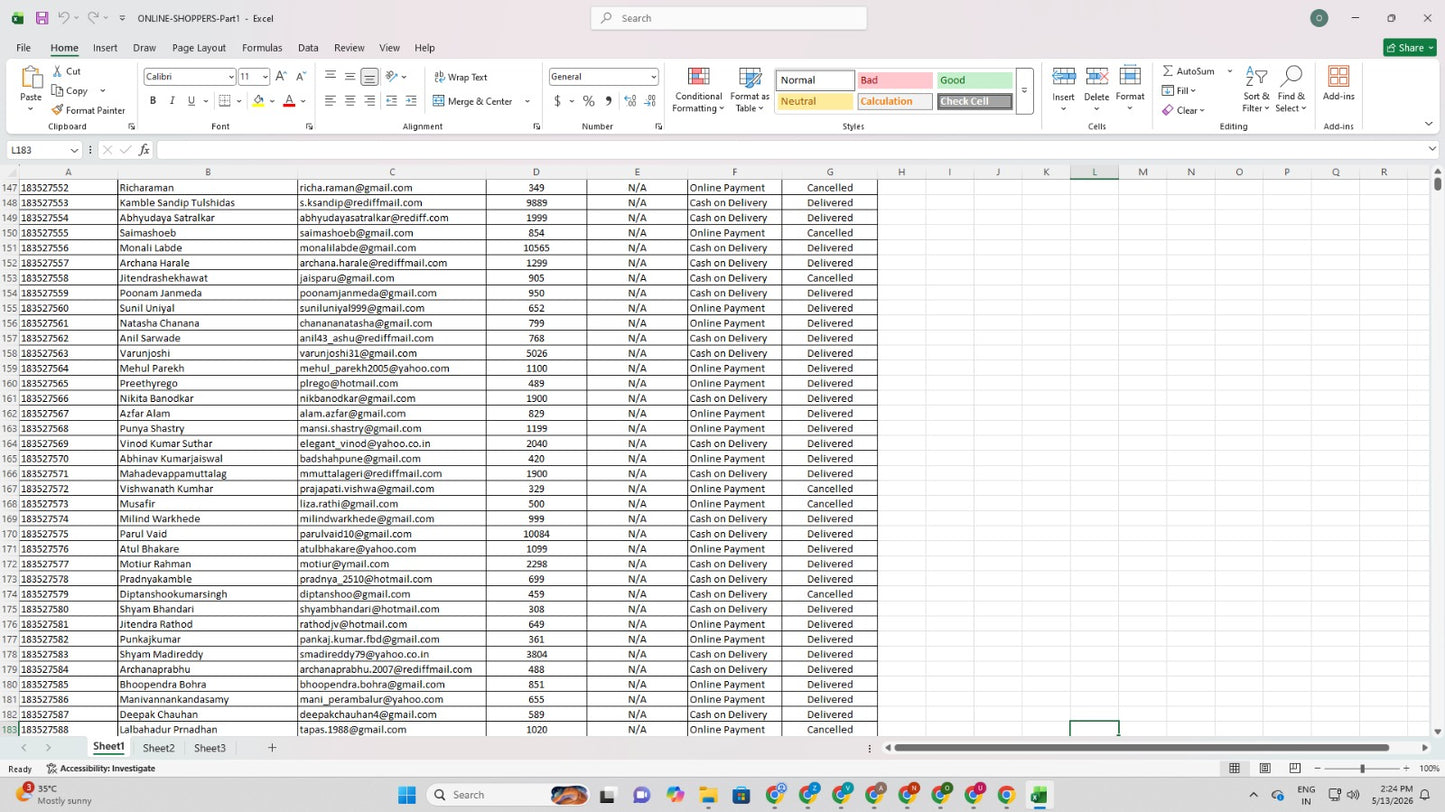Screen dimensions: 1445x812
Task: Decrease font size with small A icon
Action: point(300,76)
